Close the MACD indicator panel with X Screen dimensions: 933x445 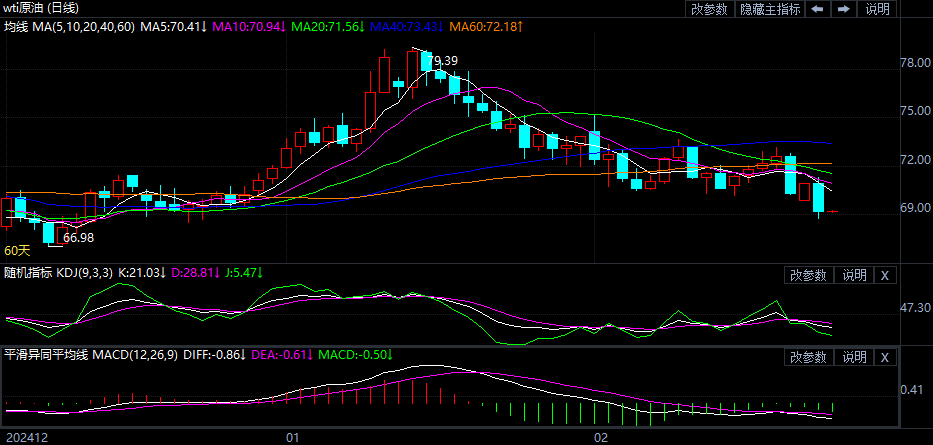(885, 357)
